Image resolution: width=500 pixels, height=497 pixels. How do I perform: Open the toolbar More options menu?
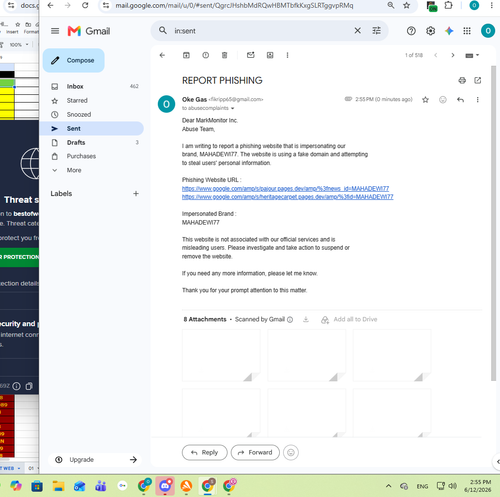[287, 55]
